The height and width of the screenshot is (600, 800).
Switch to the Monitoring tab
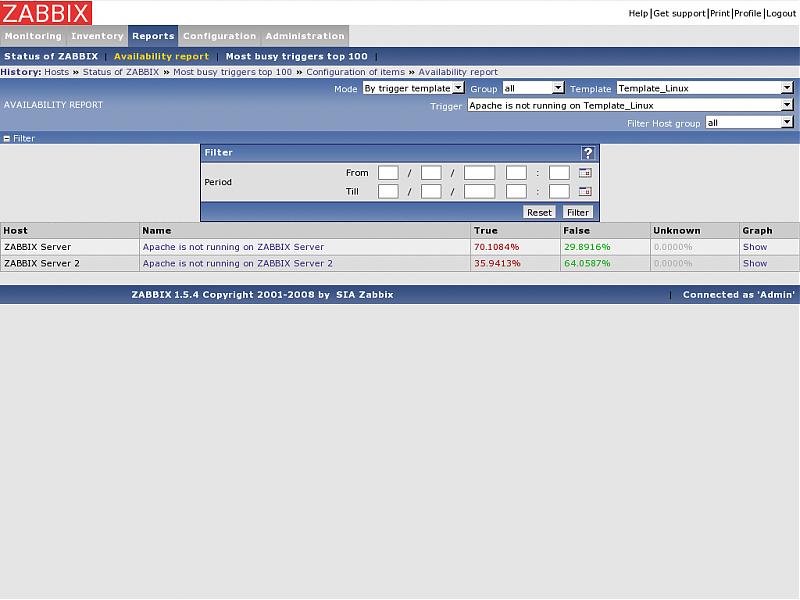[x=33, y=36]
